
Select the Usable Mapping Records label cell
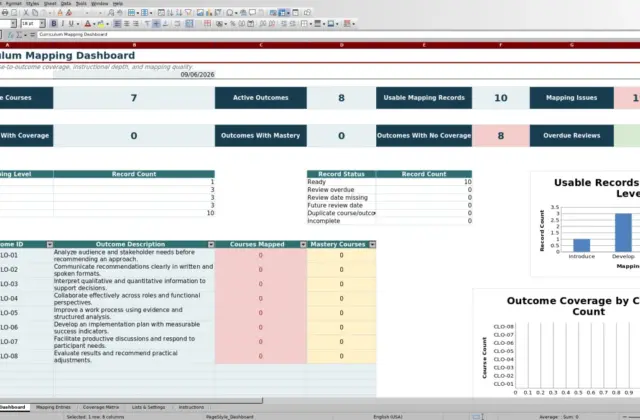point(424,98)
